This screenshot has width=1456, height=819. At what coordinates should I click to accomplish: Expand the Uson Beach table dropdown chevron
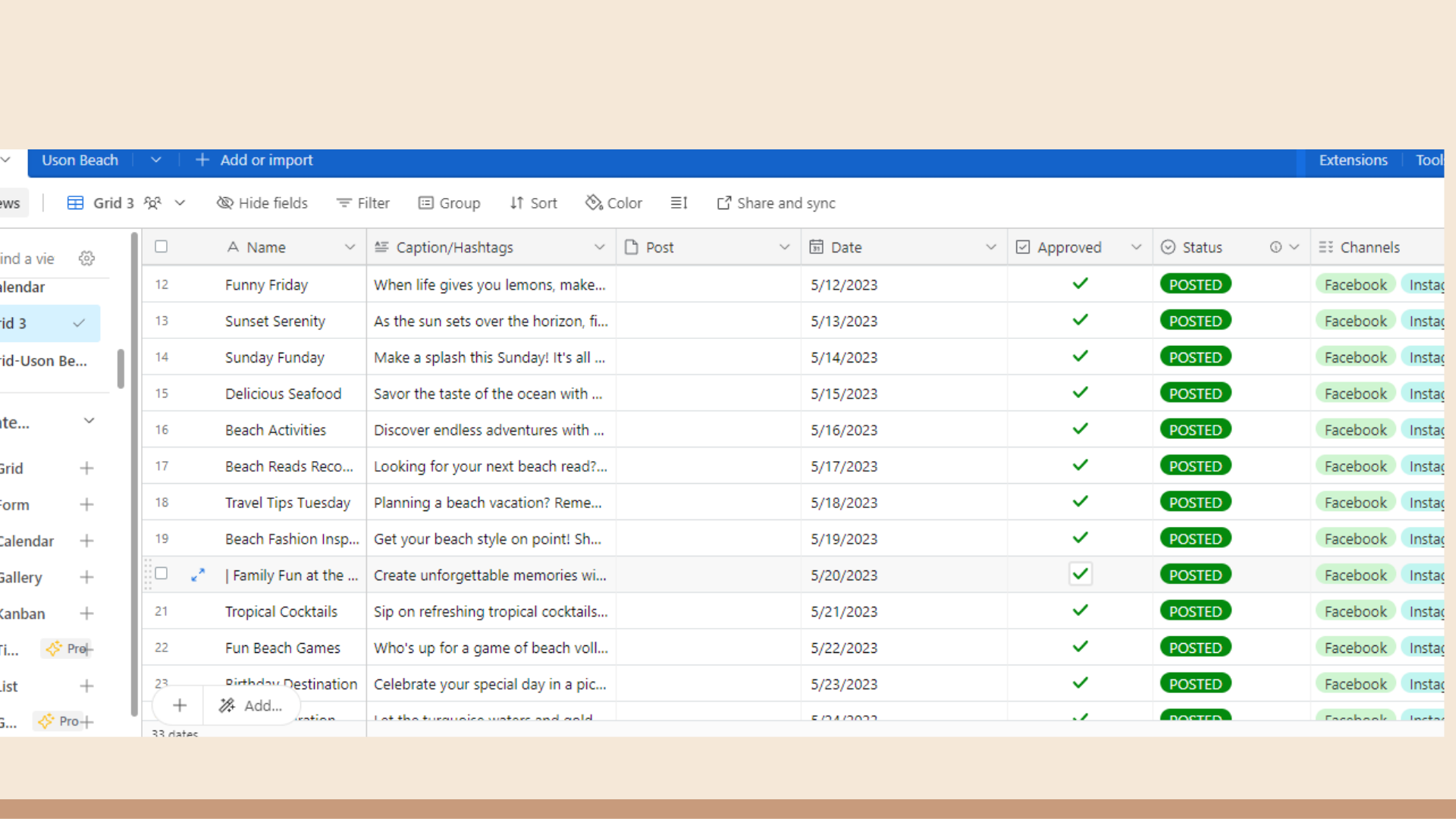(x=156, y=160)
